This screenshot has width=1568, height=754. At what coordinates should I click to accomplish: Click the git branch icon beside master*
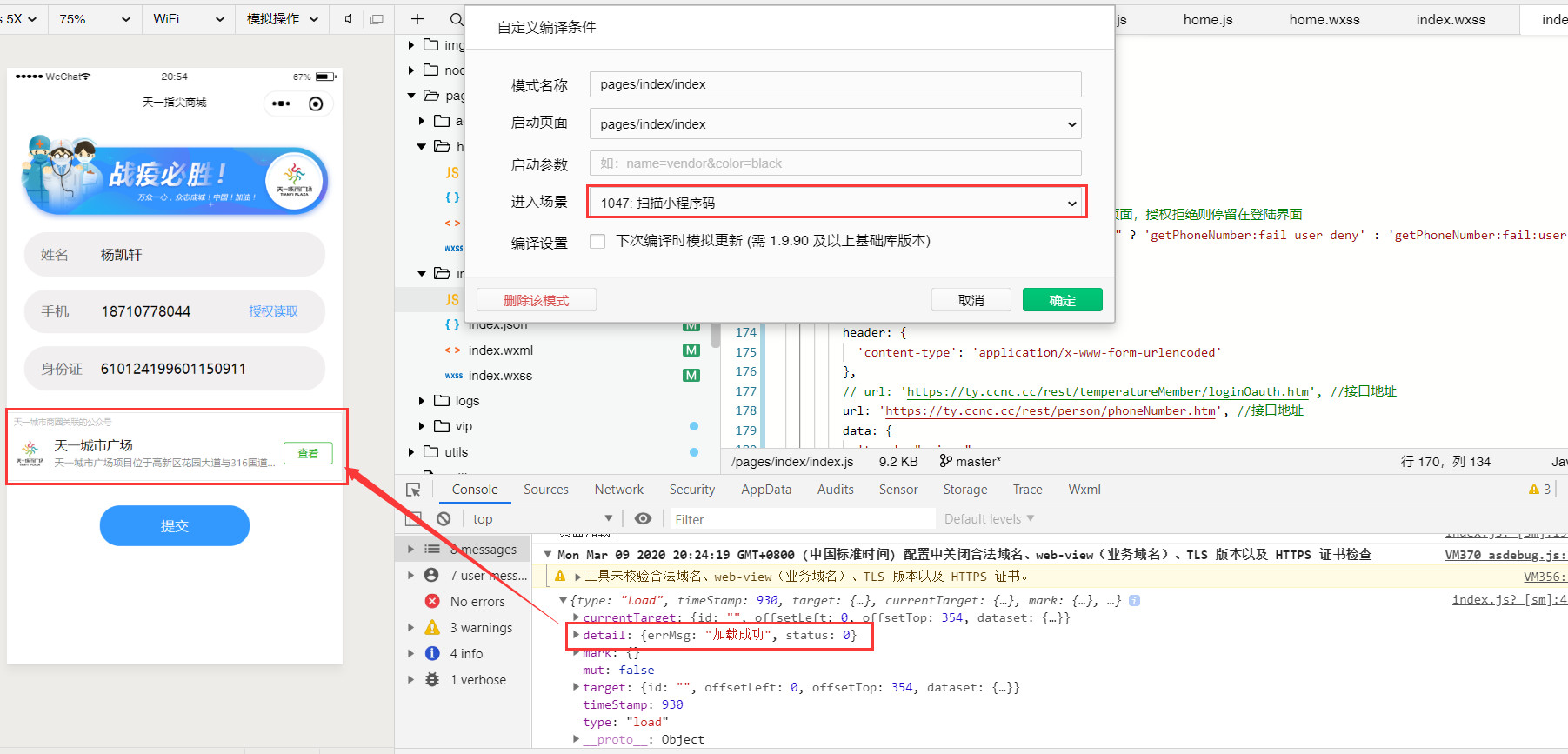[x=945, y=461]
